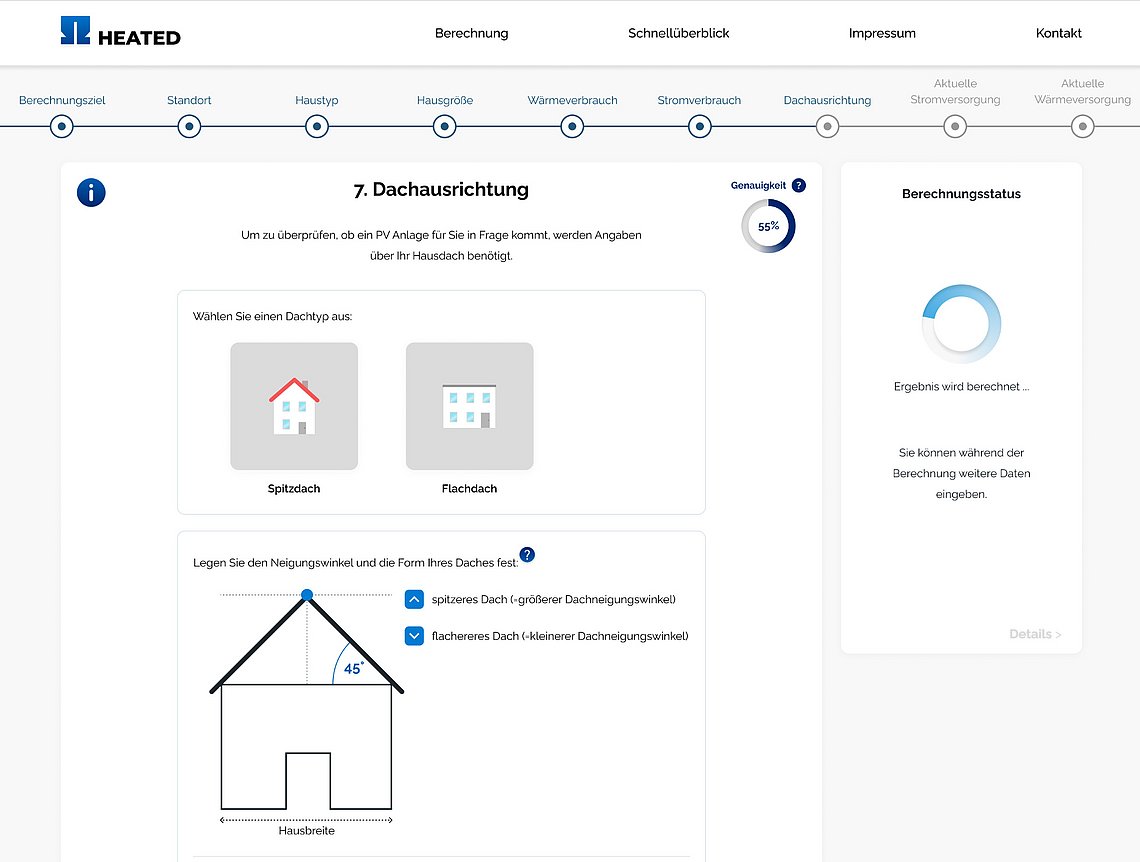
Task: Select the Aktuelle Stromversorgung step circle
Action: tap(955, 127)
